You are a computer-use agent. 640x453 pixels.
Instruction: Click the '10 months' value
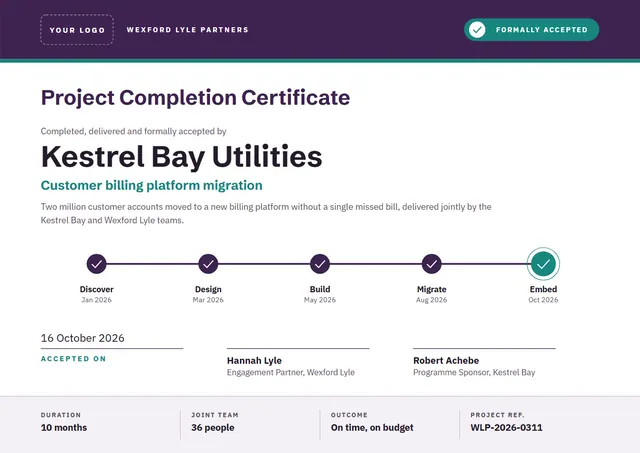tap(64, 428)
